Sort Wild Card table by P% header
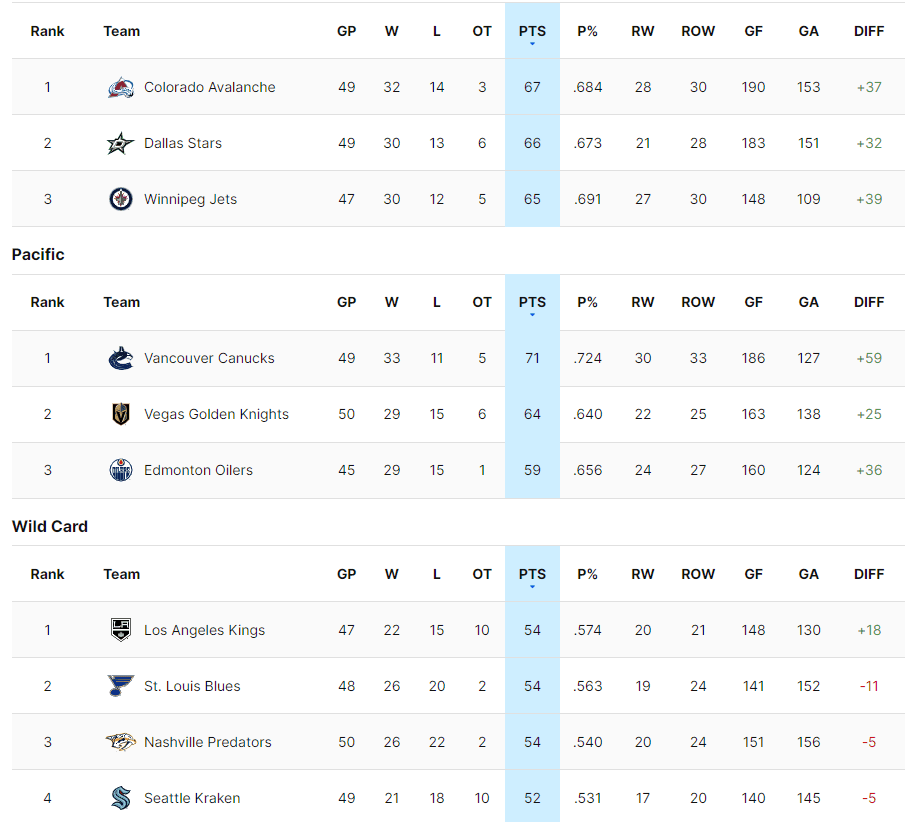This screenshot has height=822, width=905. (587, 574)
